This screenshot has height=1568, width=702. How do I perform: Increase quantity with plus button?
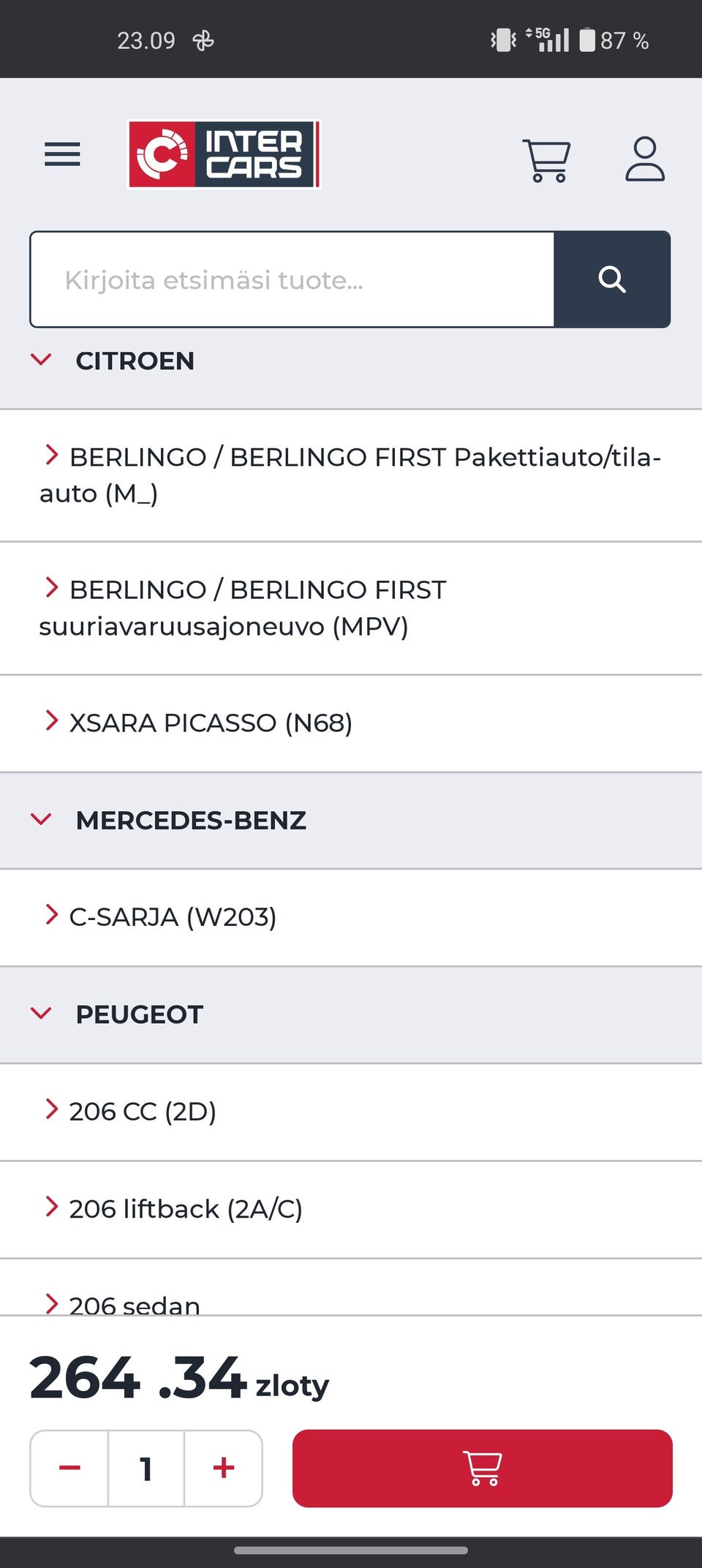(224, 1468)
